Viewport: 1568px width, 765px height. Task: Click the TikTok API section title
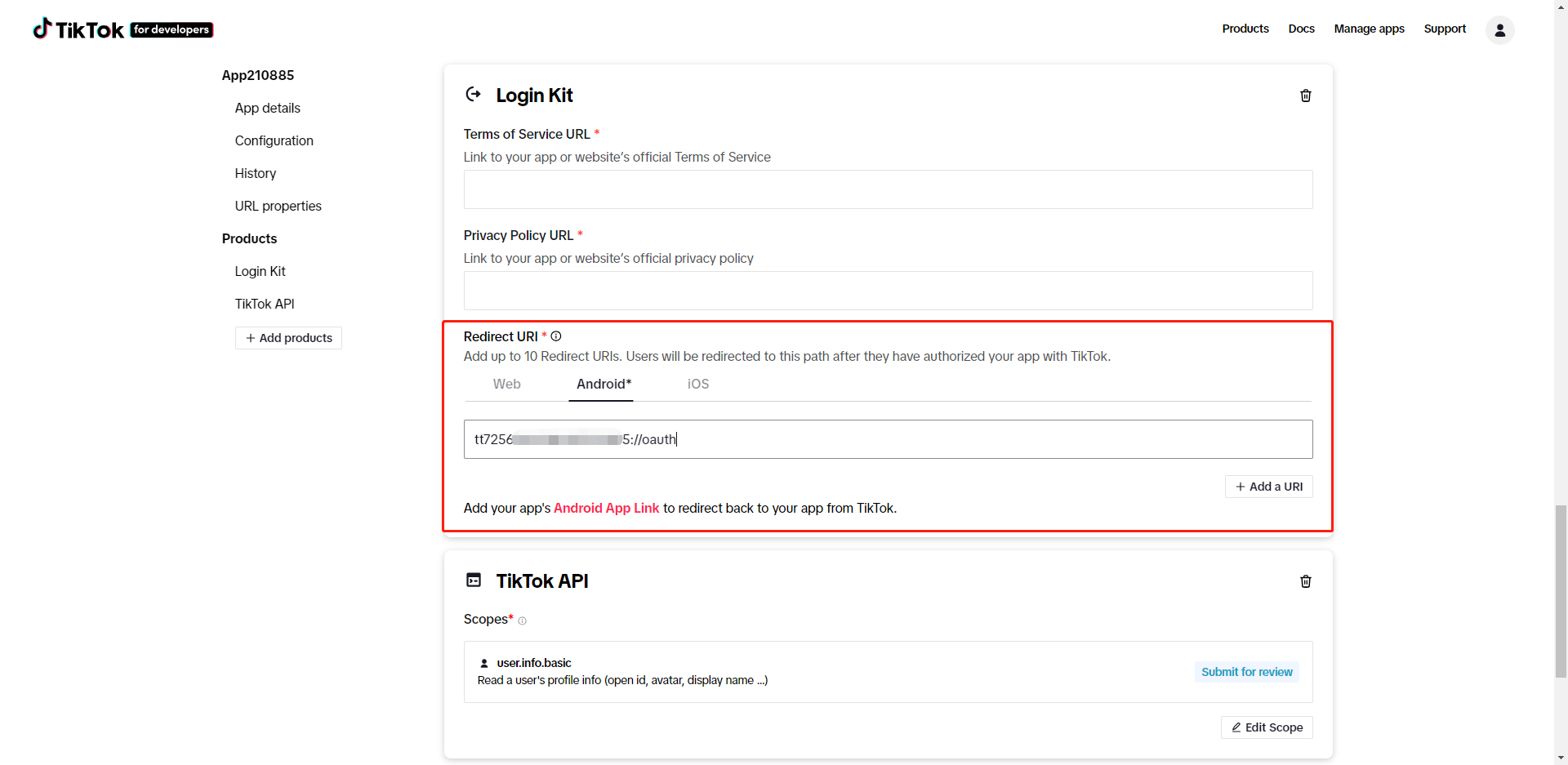542,581
